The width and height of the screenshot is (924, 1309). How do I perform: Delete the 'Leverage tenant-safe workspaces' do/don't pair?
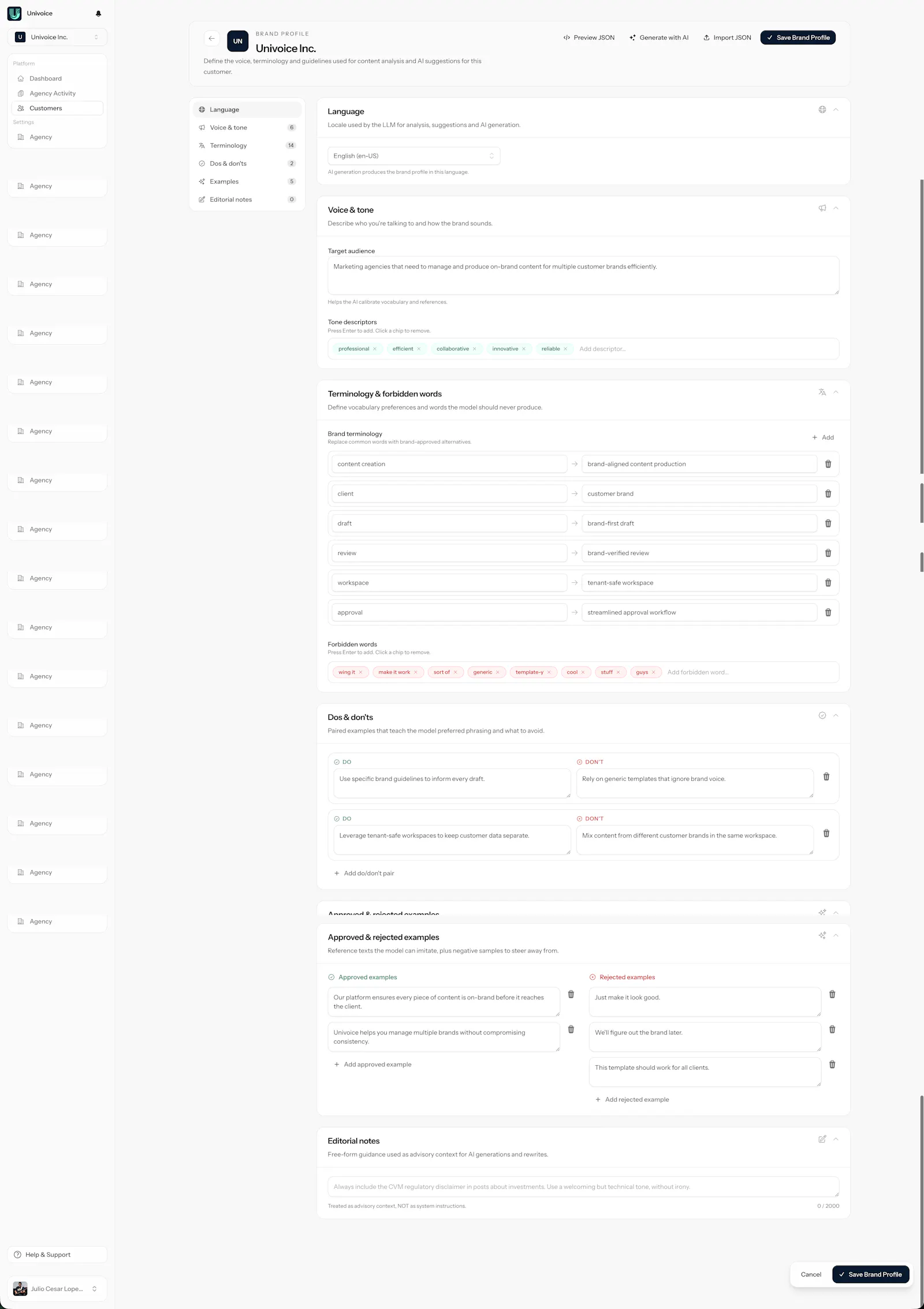[826, 834]
